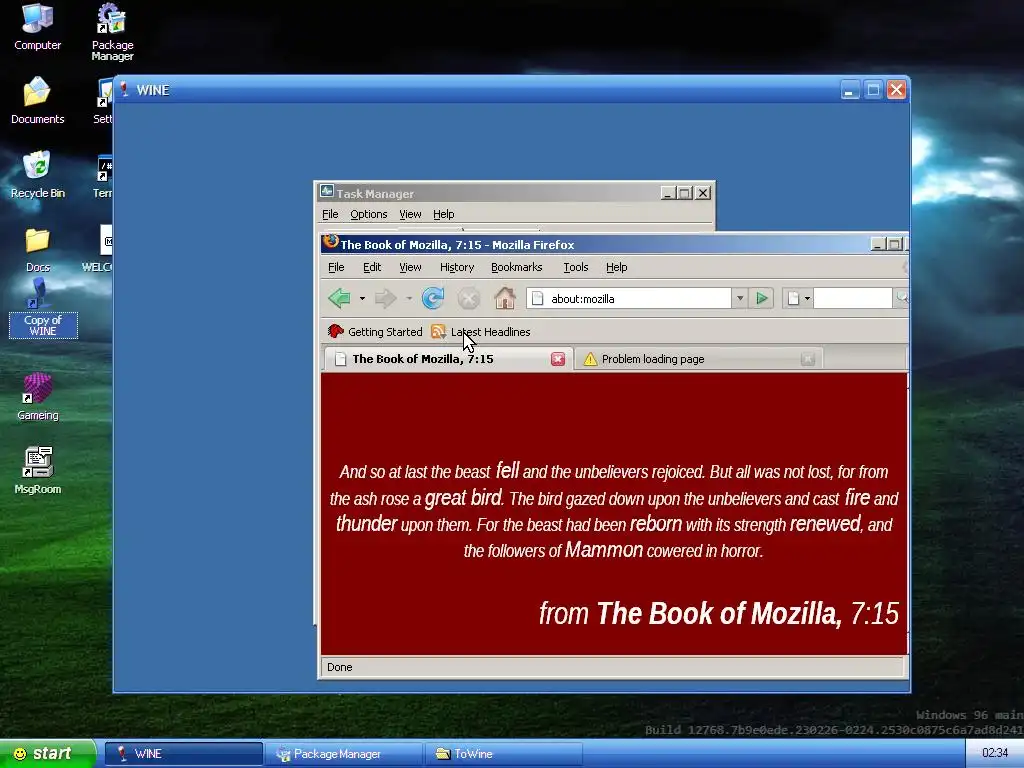Open the Task Manager View menu
This screenshot has width=1024, height=768.
click(x=410, y=214)
